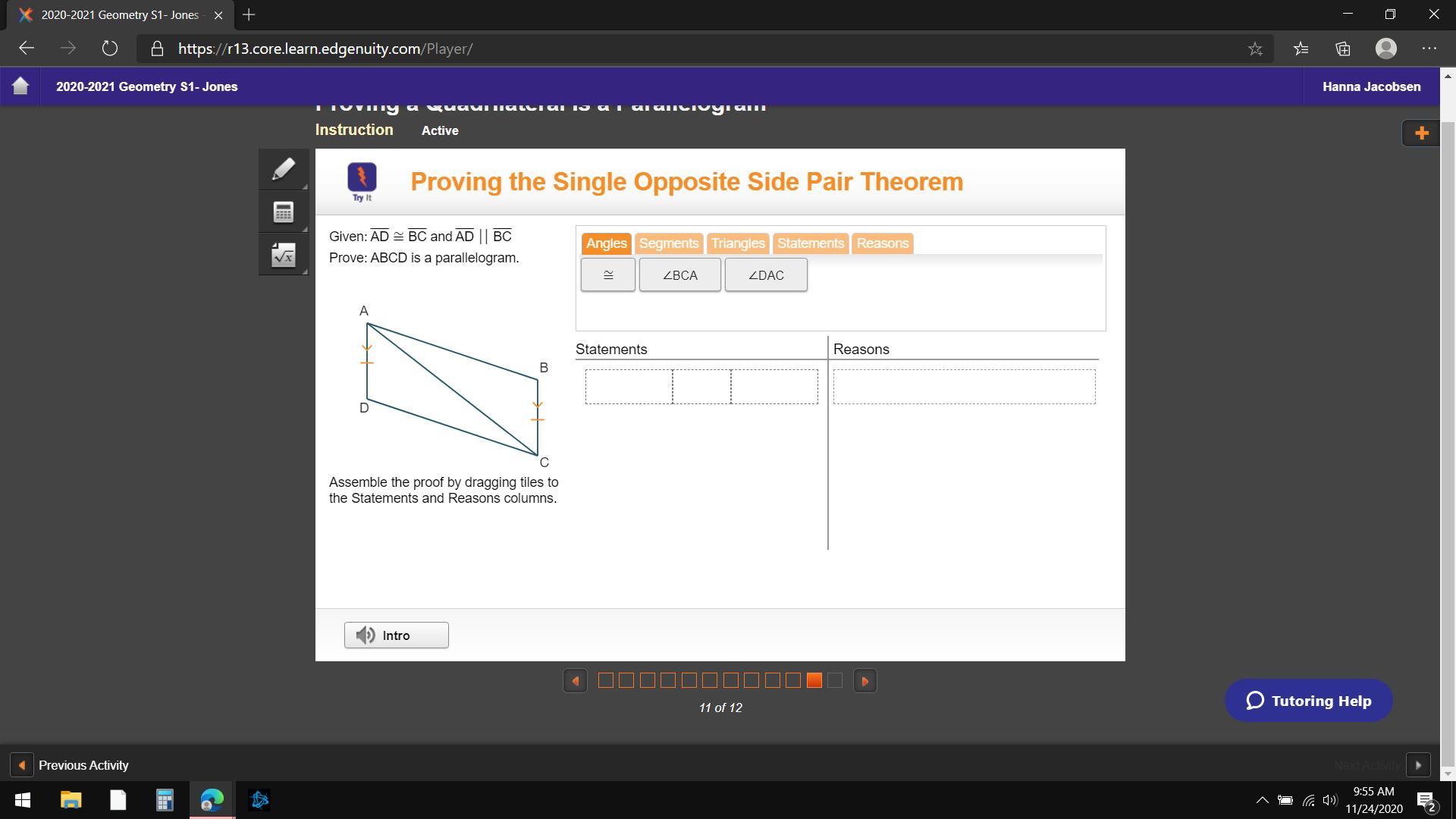Jump to the first slide marker
Viewport: 1456px width, 819px height.
click(605, 681)
